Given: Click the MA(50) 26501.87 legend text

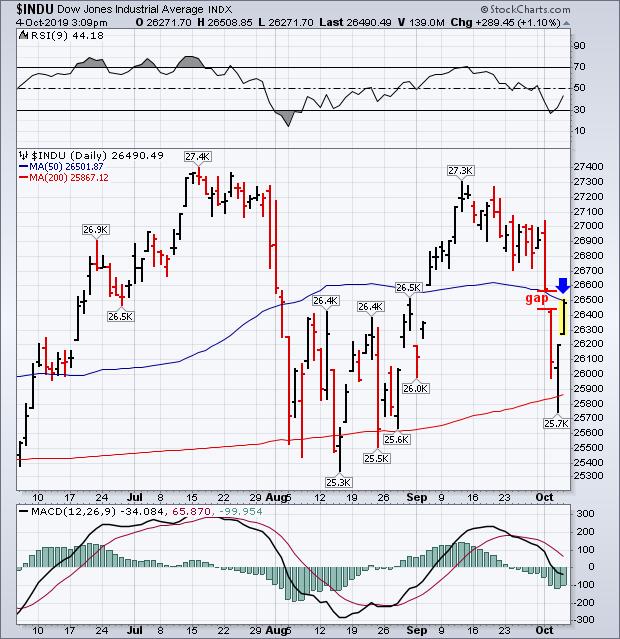Looking at the screenshot, I should 66,167.
